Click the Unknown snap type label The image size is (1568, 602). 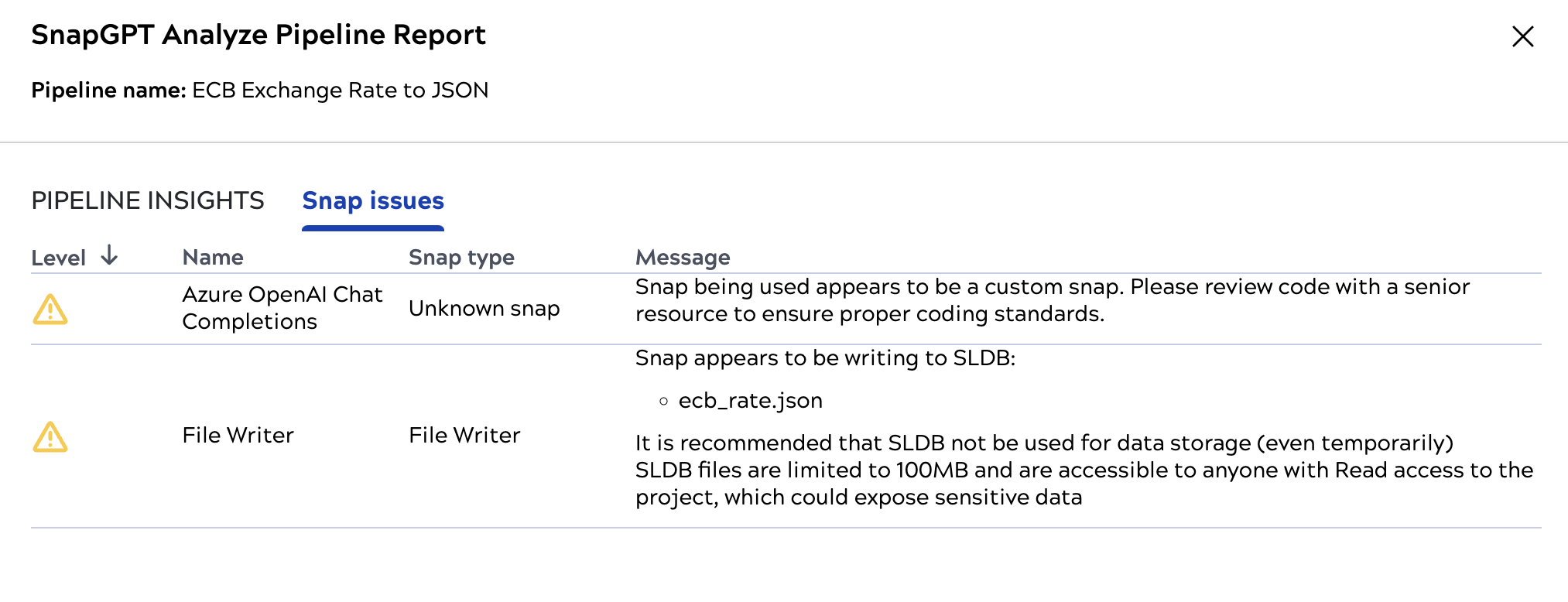pyautogui.click(x=484, y=307)
